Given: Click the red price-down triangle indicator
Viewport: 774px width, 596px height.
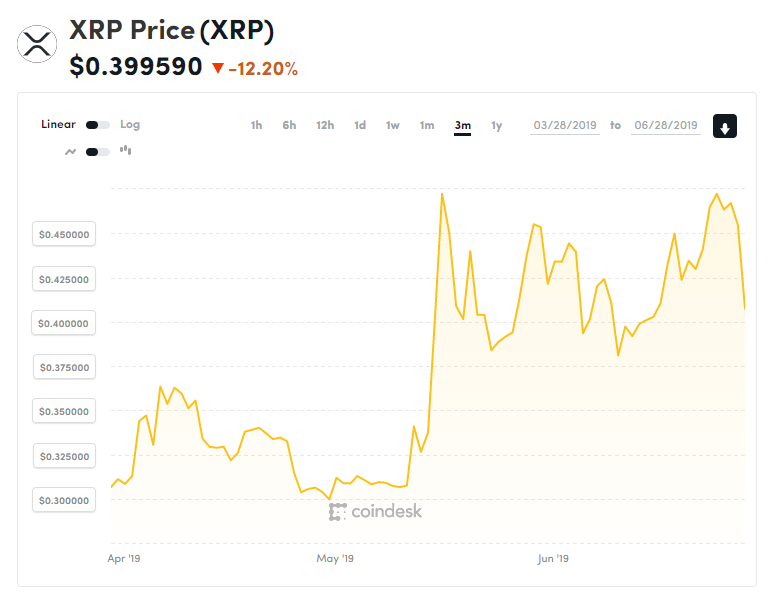Looking at the screenshot, I should (x=218, y=69).
